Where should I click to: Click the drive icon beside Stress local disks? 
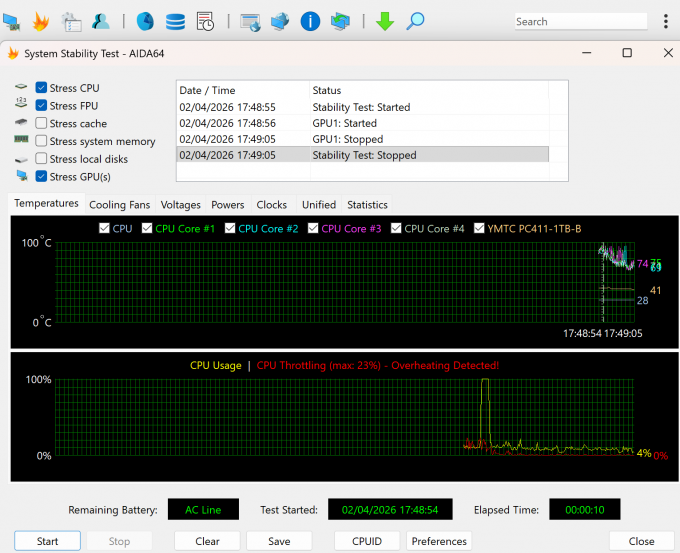point(21,160)
